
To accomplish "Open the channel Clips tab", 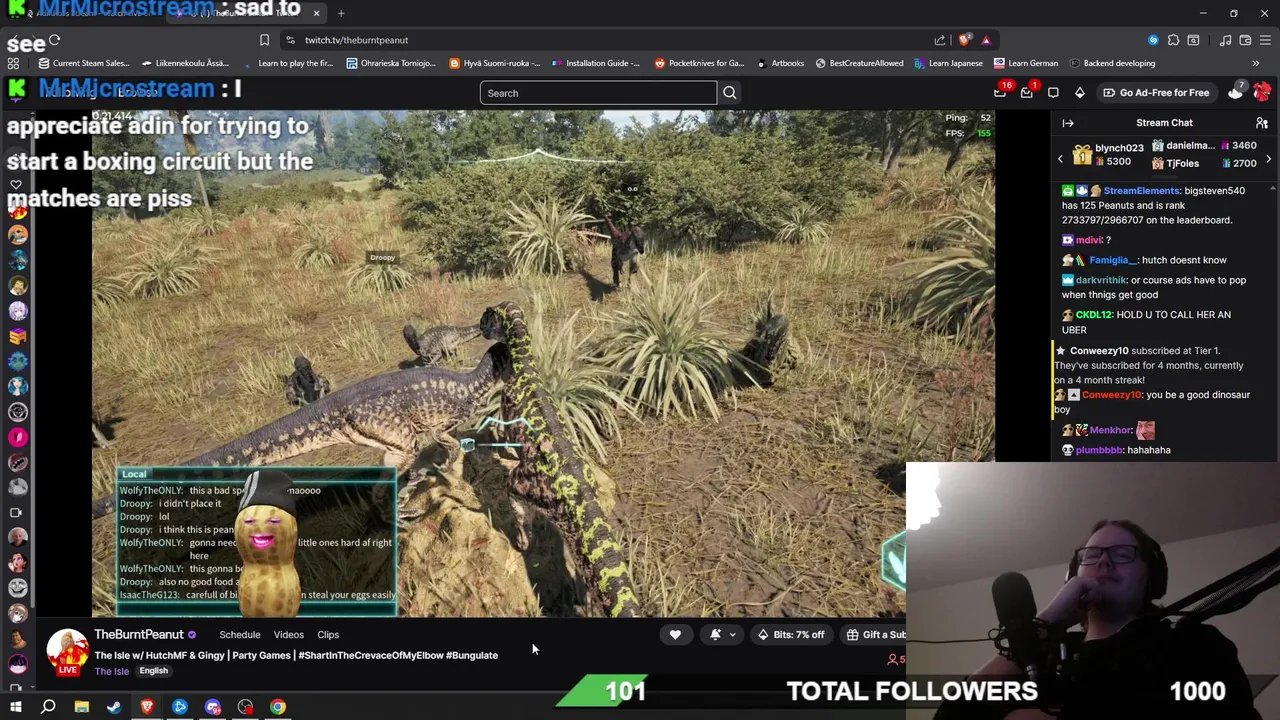I will 328,634.
